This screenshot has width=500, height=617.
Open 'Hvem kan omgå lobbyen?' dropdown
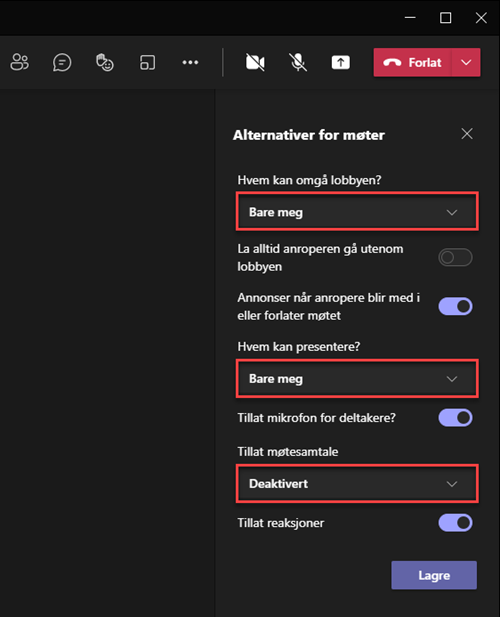[x=357, y=212]
